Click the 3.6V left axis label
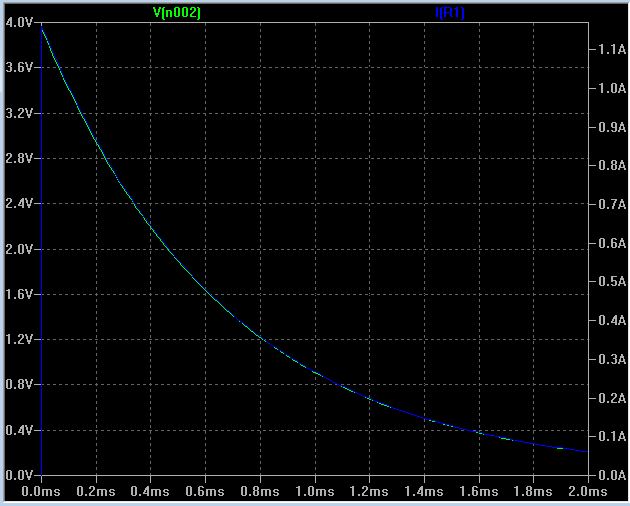The height and width of the screenshot is (506, 630). (19, 67)
